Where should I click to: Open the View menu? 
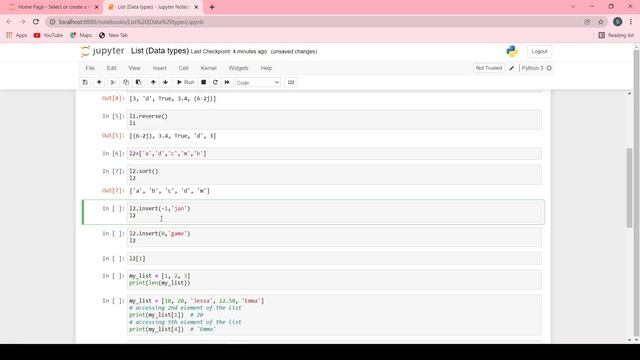(134, 68)
